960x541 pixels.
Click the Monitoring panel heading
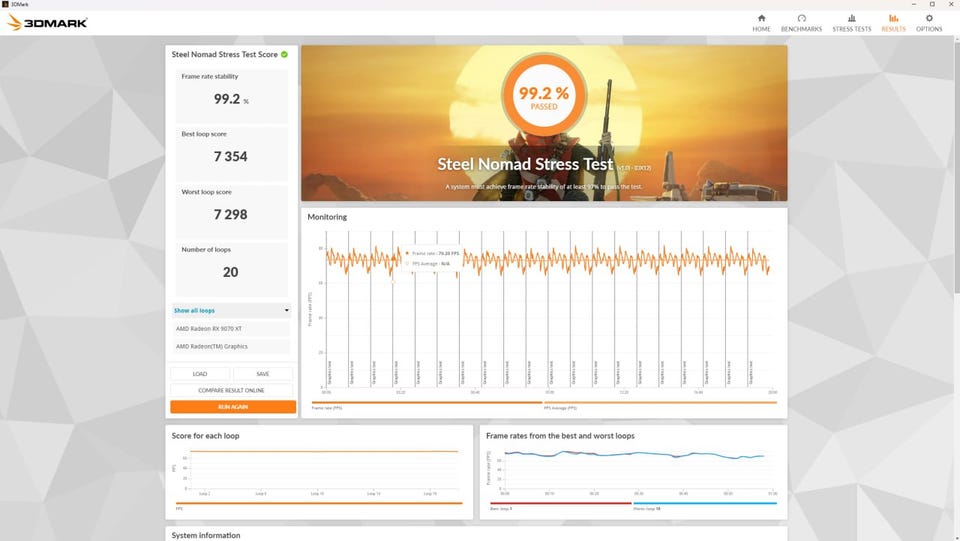click(327, 217)
